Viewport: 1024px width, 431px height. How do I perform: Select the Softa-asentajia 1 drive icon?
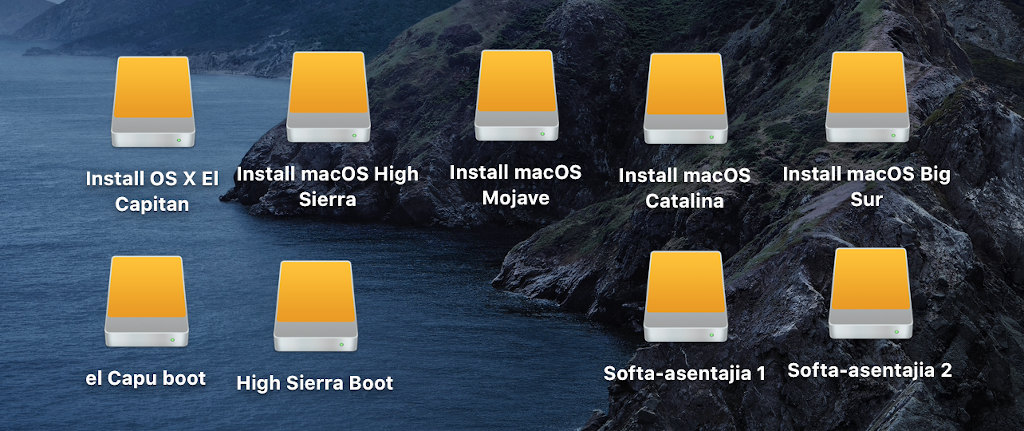click(x=685, y=296)
